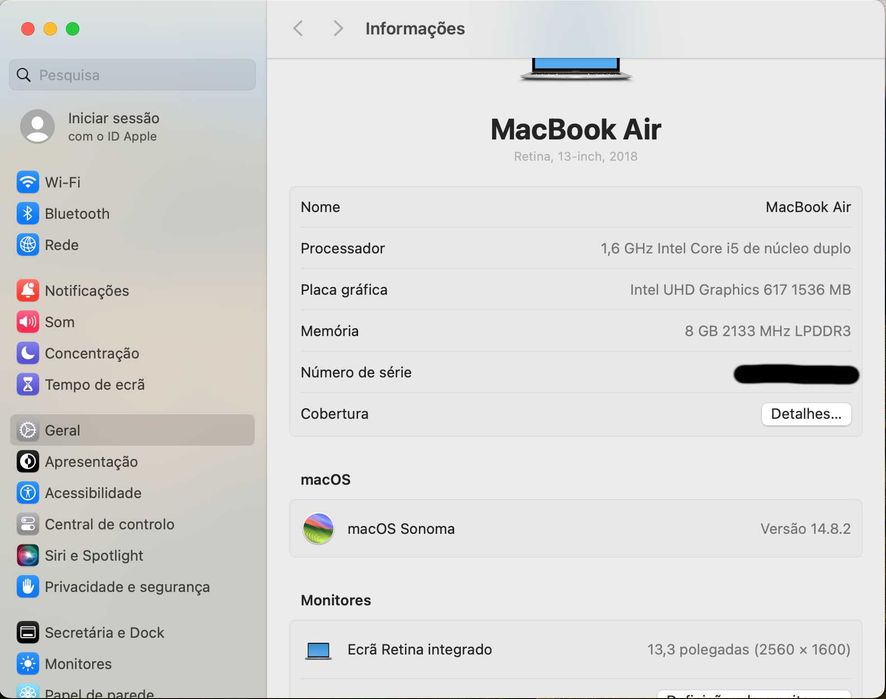Select the Som speaker icon
Screen dimensions: 886x699
click(28, 322)
